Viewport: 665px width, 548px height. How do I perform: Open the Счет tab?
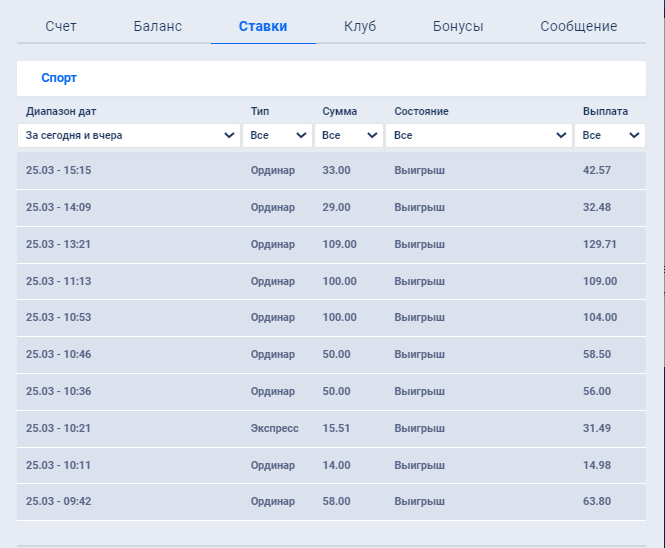(60, 26)
